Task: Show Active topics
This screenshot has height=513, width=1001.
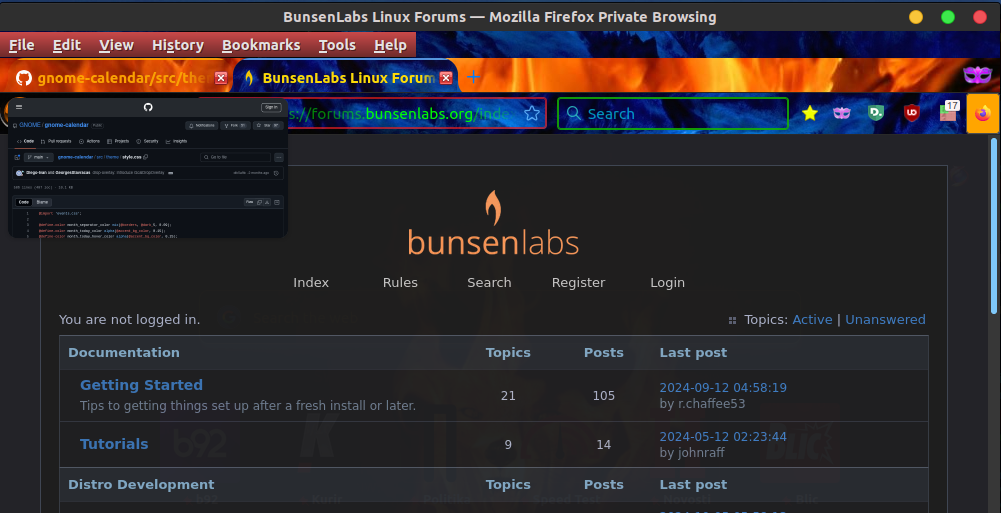Action: tap(812, 320)
